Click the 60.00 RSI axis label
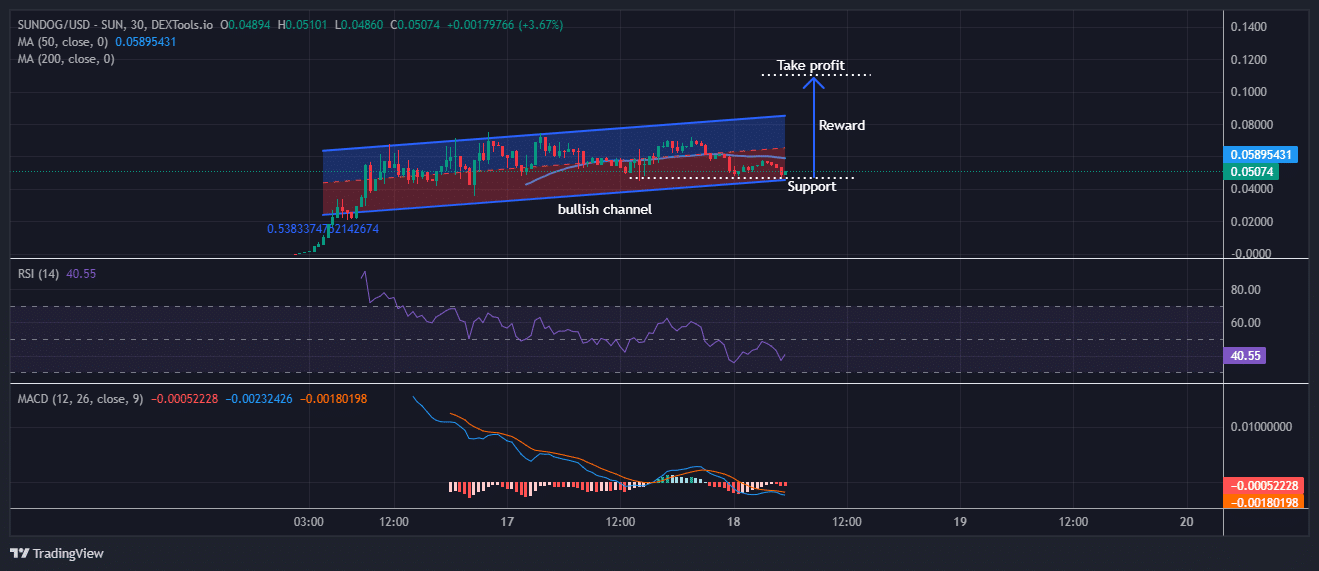Viewport: 1319px width, 571px height. [x=1246, y=323]
